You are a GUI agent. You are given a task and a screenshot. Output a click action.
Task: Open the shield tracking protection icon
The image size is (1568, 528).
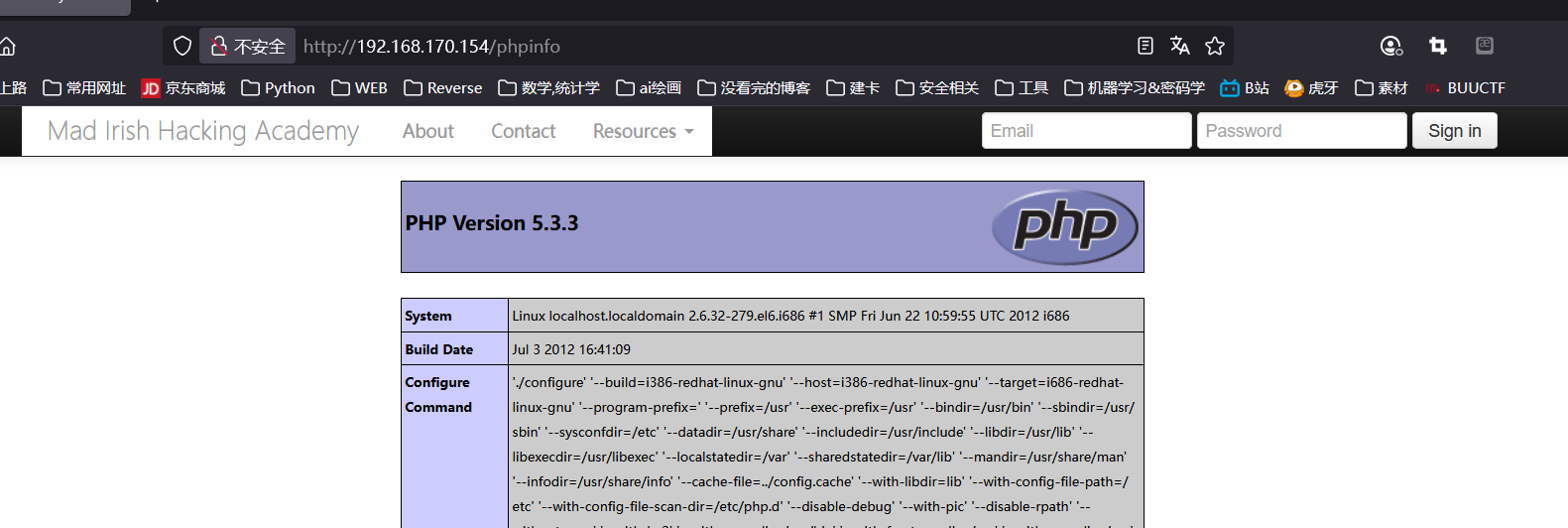[182, 46]
